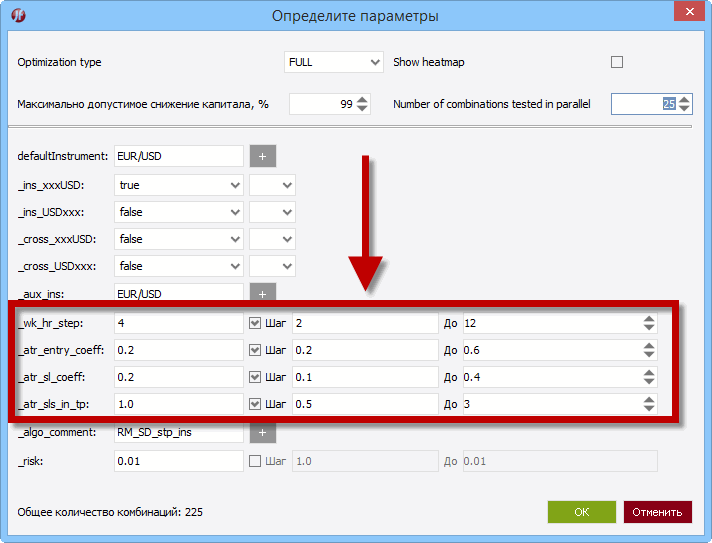The width and height of the screenshot is (712, 543).
Task: Click the _atr_entry_coeff Шаг field showing 0.2
Action: pyautogui.click(x=365, y=350)
